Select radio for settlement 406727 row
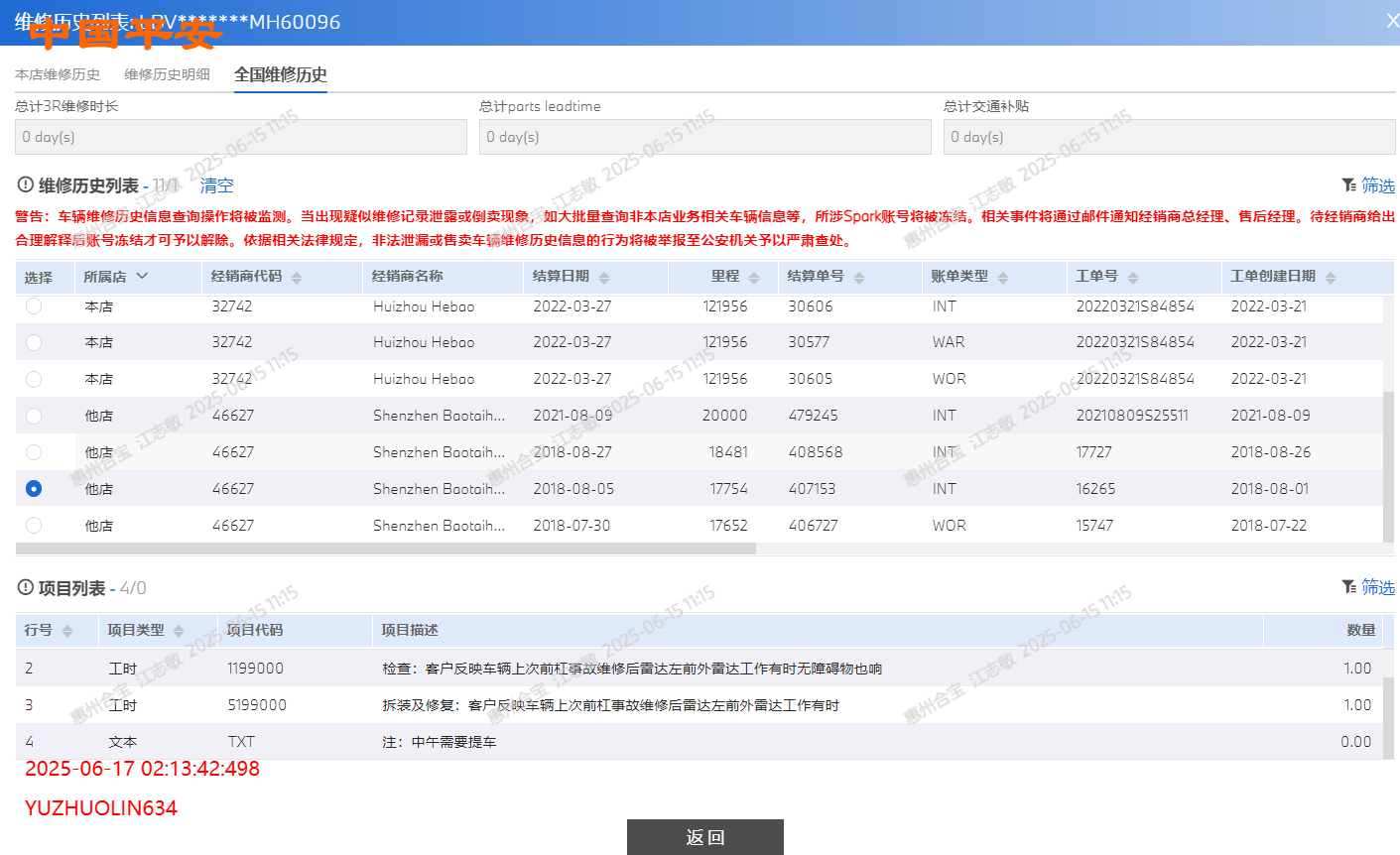1400x855 pixels. click(34, 526)
